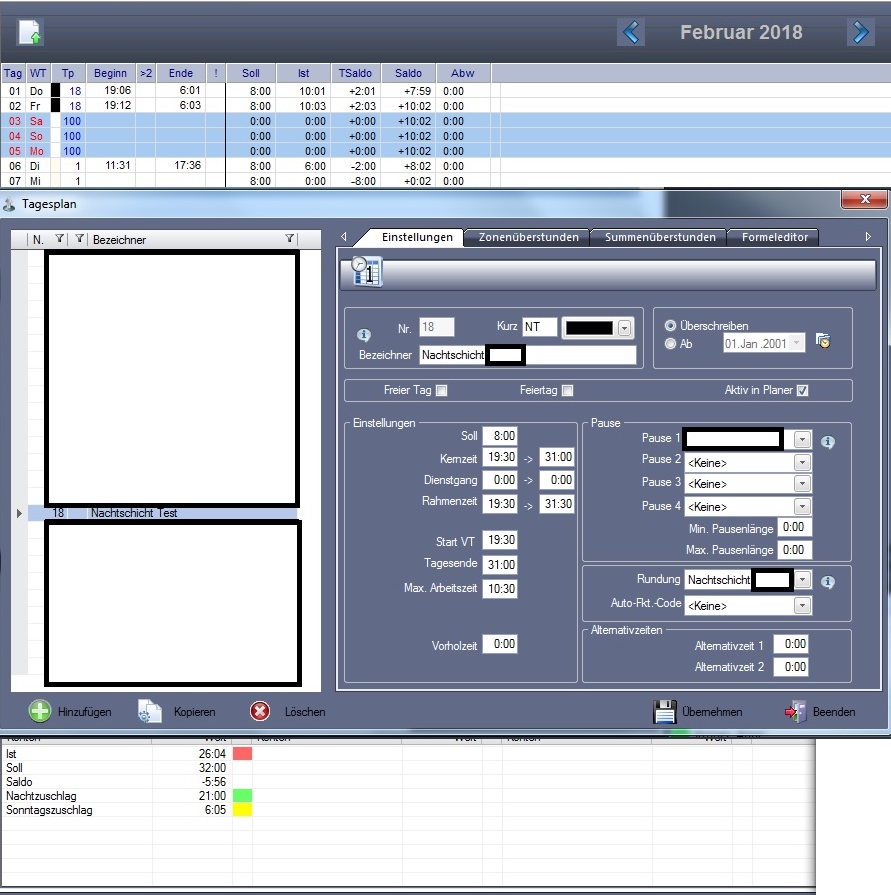This screenshot has width=891, height=895.
Task: Click the Hinzufügen button
Action: click(70, 712)
